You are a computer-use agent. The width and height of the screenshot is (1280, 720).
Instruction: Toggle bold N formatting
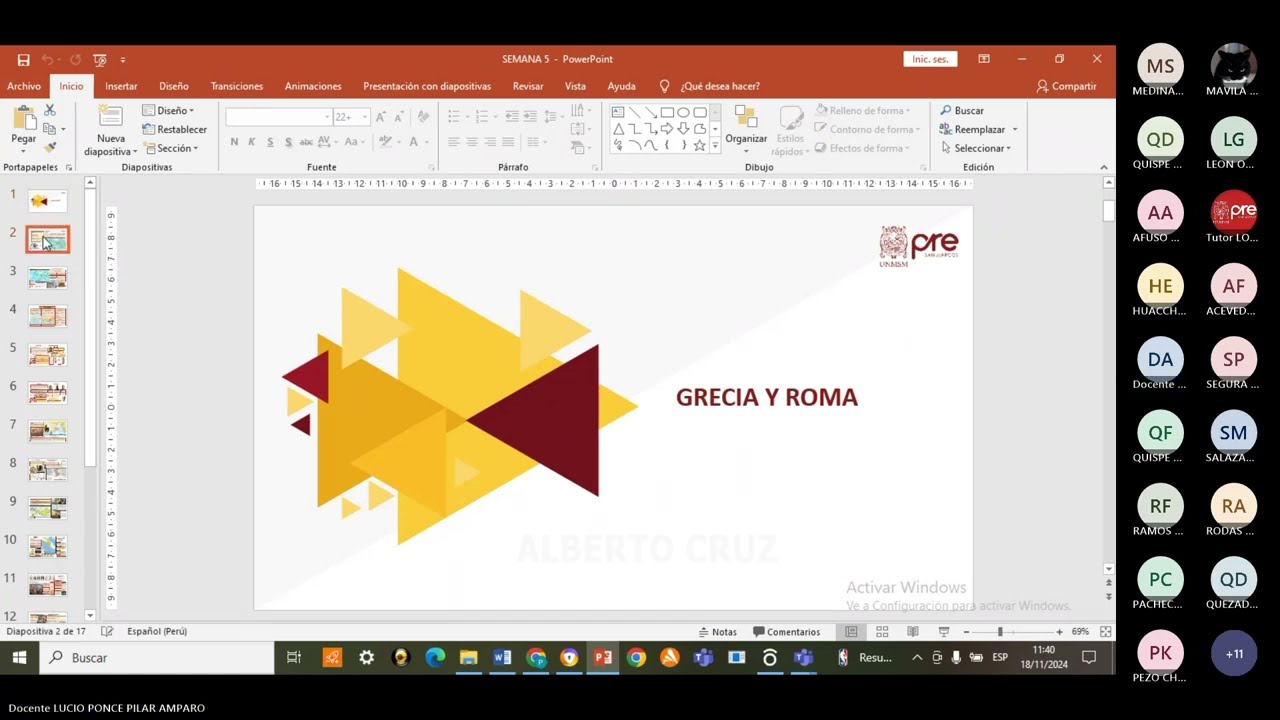coord(234,142)
